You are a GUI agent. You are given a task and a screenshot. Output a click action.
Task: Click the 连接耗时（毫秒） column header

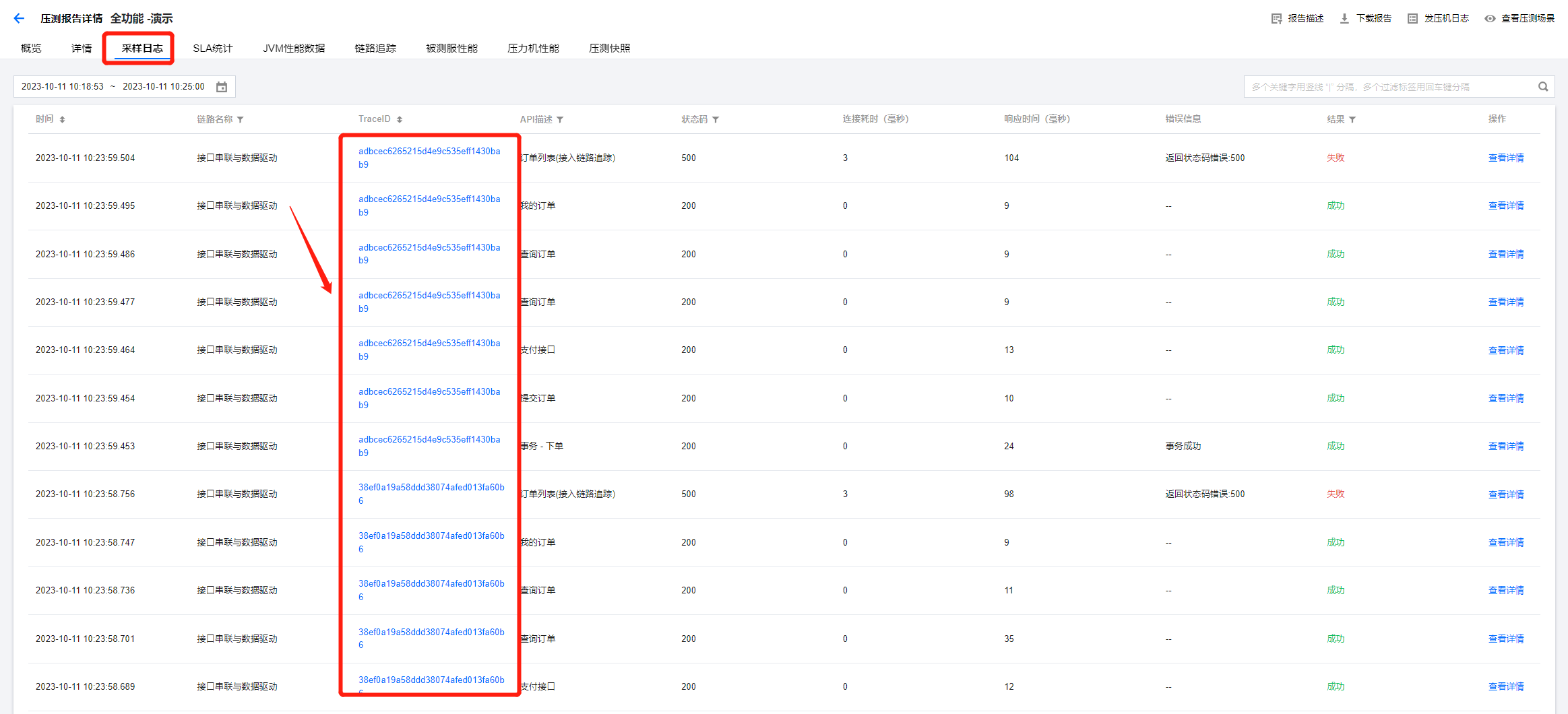[876, 119]
